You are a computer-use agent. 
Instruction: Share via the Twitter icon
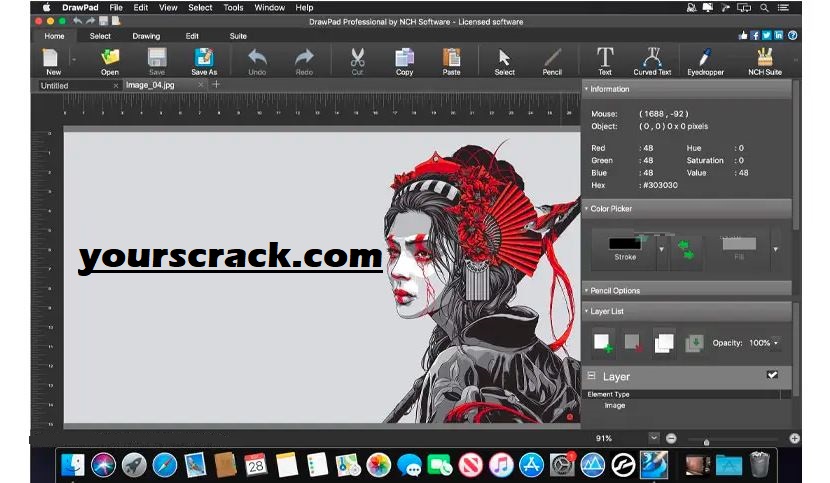coord(766,35)
